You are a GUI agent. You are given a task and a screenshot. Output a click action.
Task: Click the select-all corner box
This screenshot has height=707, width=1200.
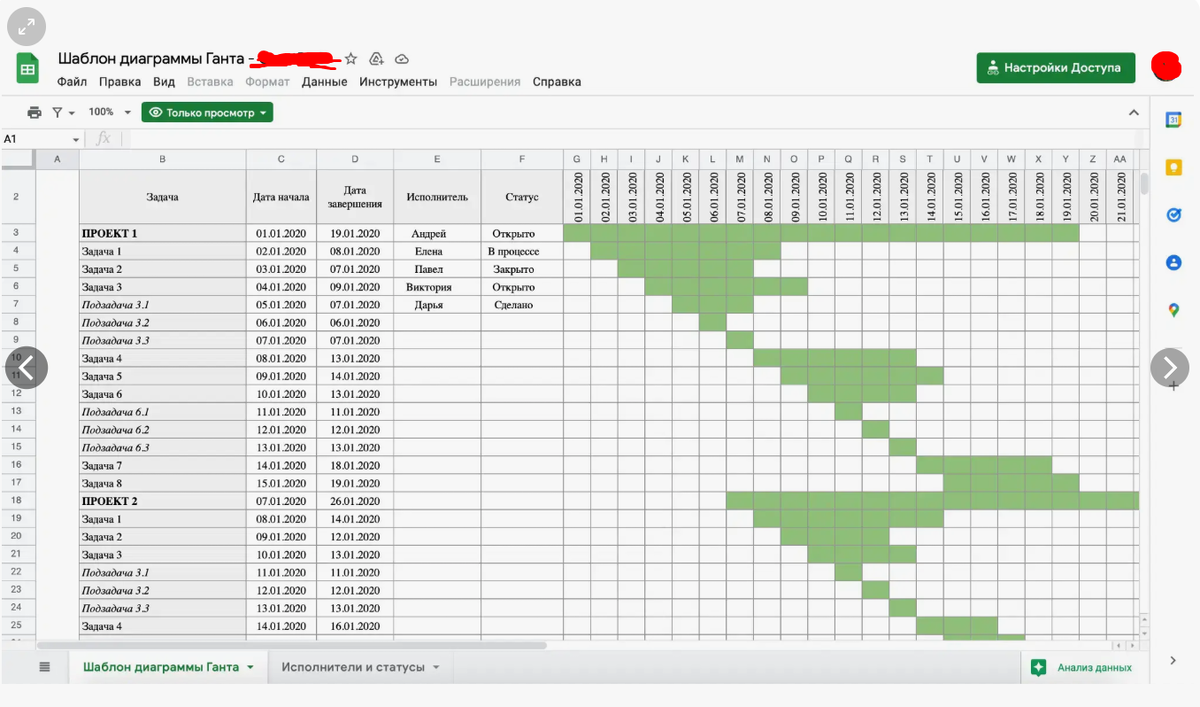[x=17, y=159]
